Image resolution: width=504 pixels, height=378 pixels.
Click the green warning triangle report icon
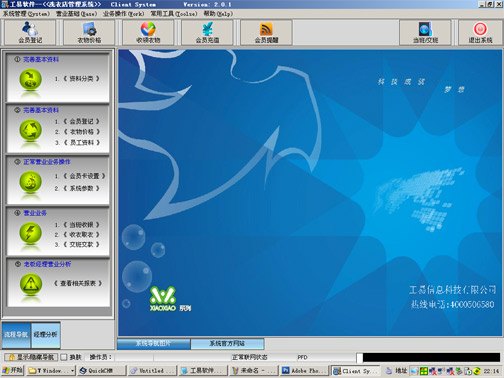30,284
